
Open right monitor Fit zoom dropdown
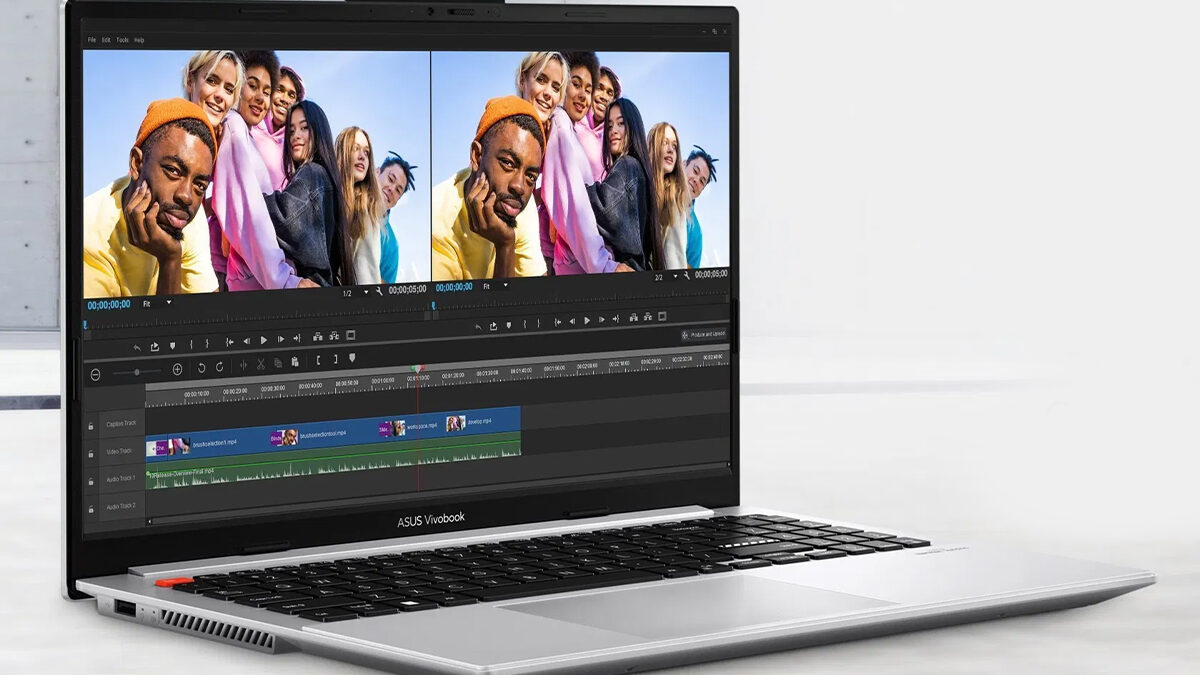click(495, 286)
